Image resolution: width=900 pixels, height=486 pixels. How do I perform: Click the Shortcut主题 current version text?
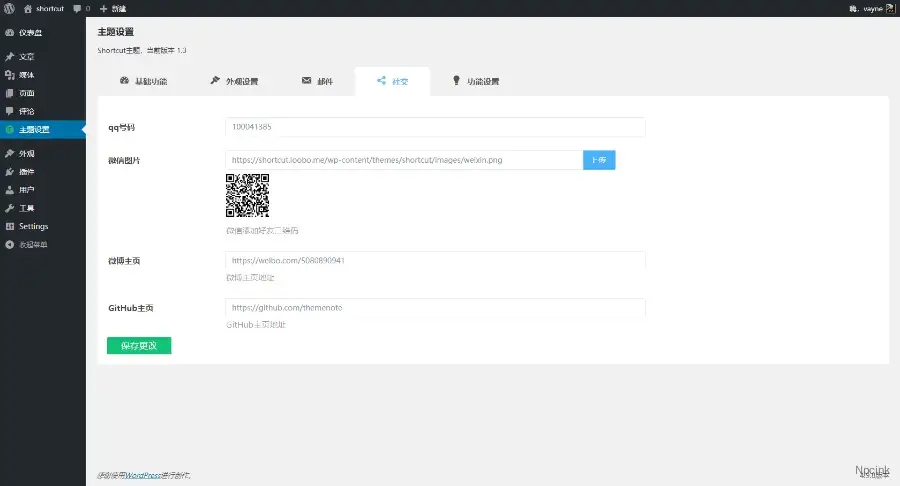coord(142,50)
